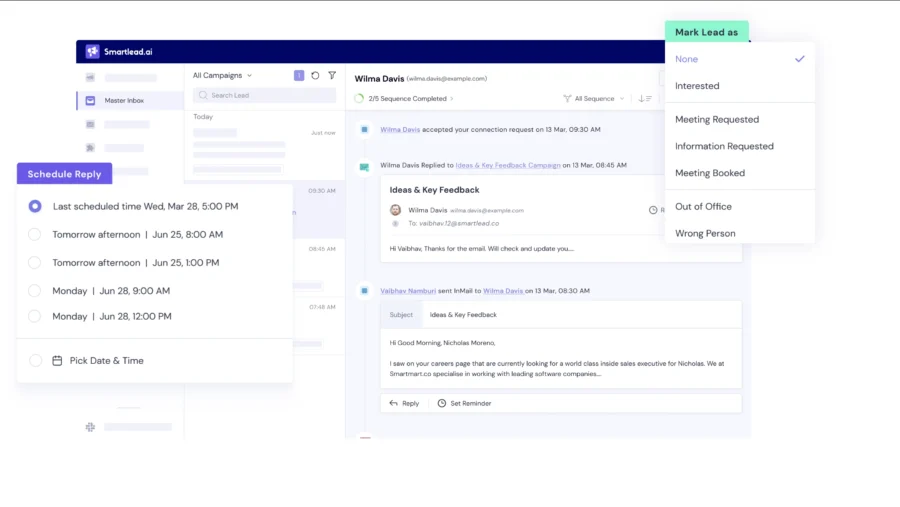Open the All Sequence filter dropdown
The height and width of the screenshot is (507, 900).
click(x=595, y=99)
